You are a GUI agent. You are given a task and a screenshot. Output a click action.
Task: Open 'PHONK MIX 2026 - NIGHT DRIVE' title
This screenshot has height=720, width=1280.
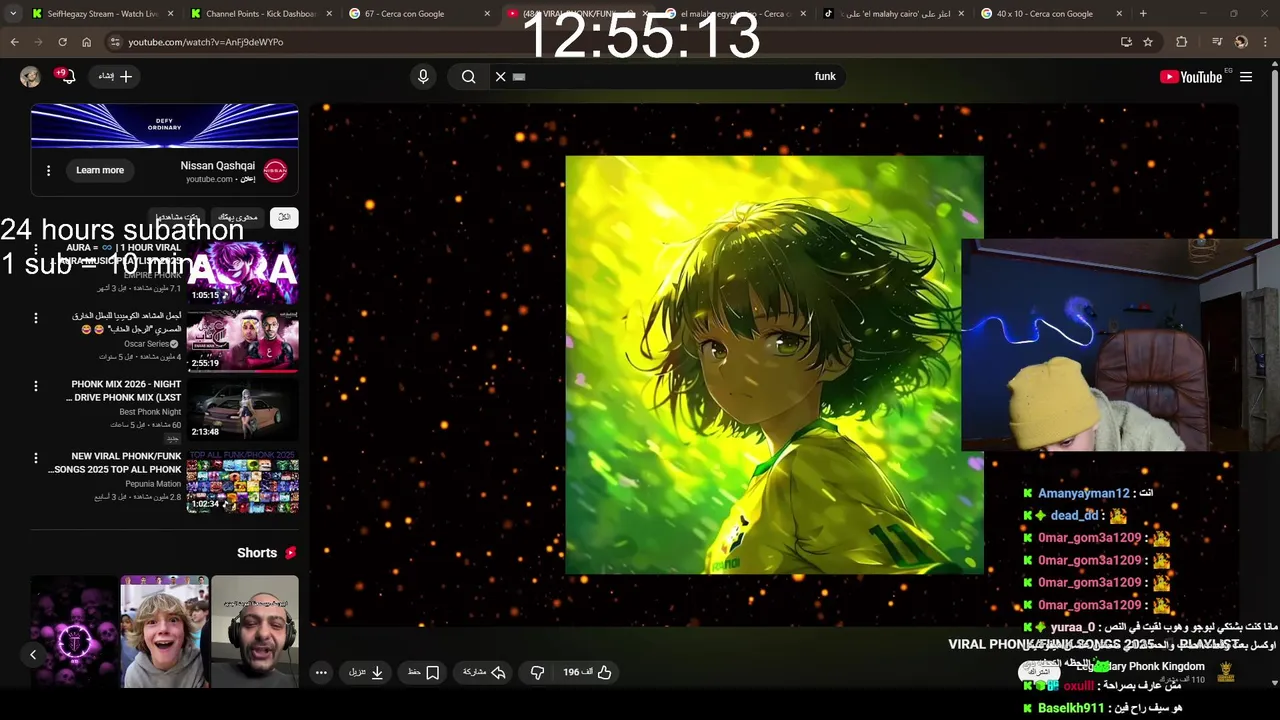(124, 391)
